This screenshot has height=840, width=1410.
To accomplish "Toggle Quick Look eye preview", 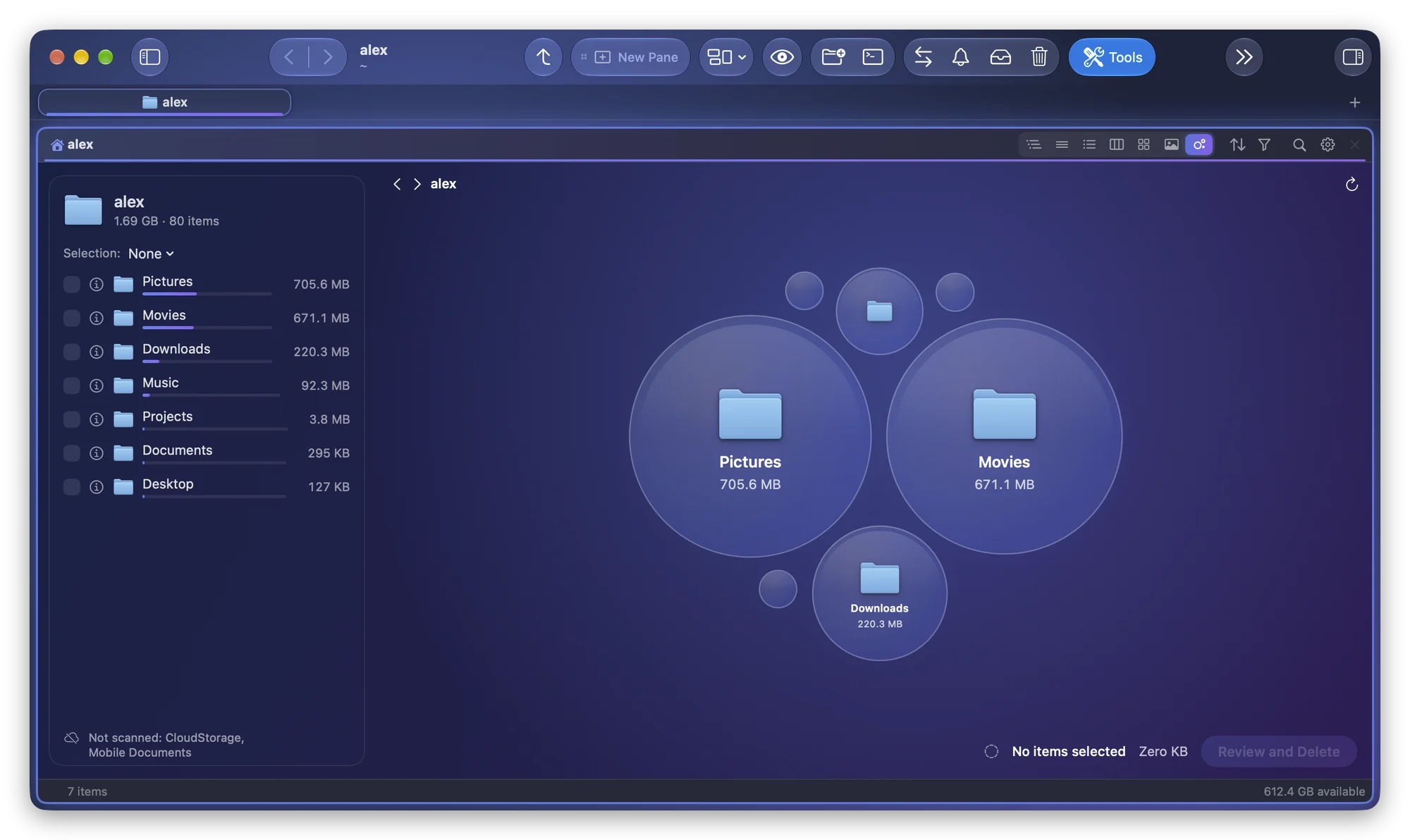I will [x=782, y=57].
